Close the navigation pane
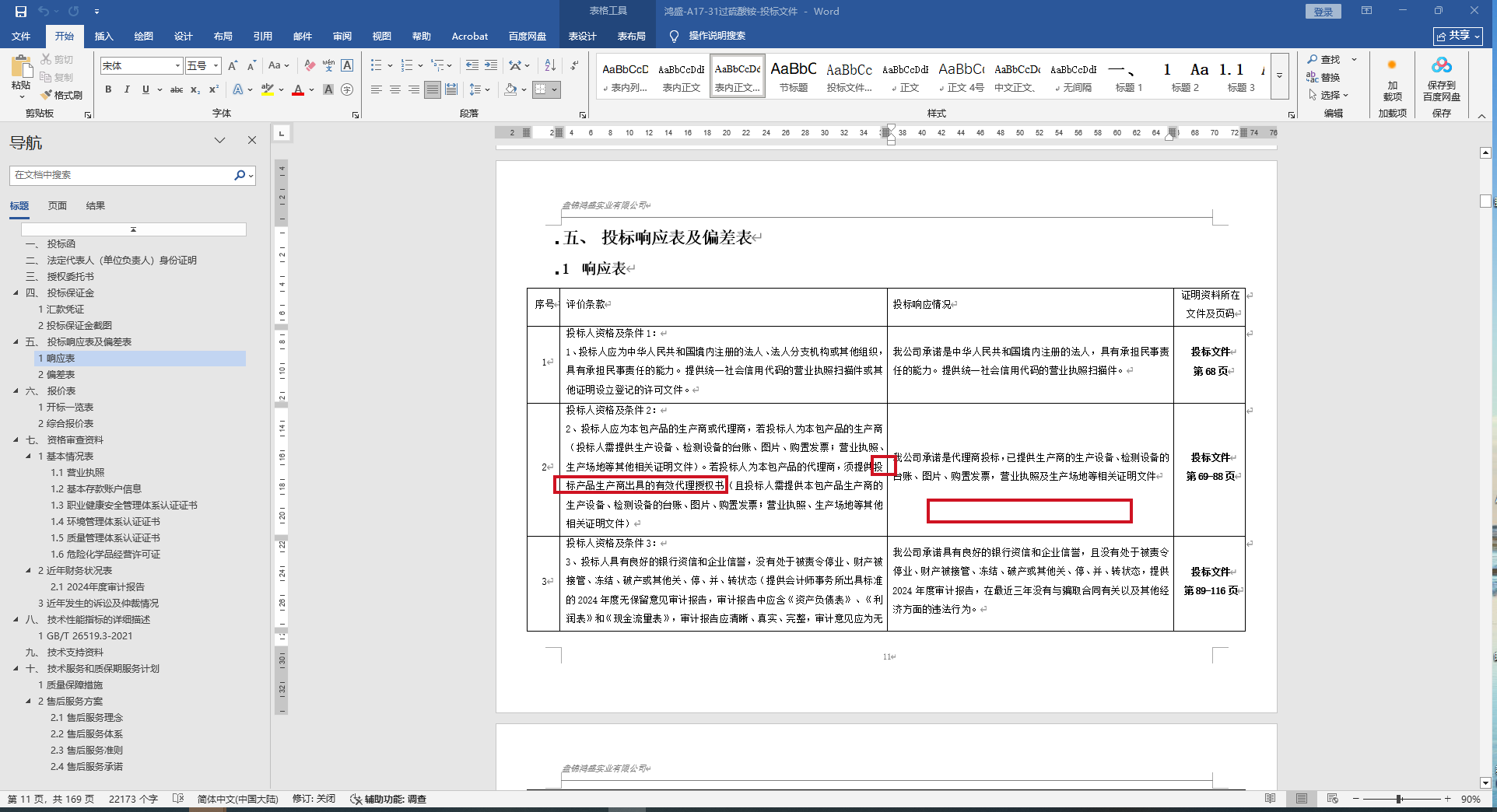The image size is (1497, 812). (252, 140)
